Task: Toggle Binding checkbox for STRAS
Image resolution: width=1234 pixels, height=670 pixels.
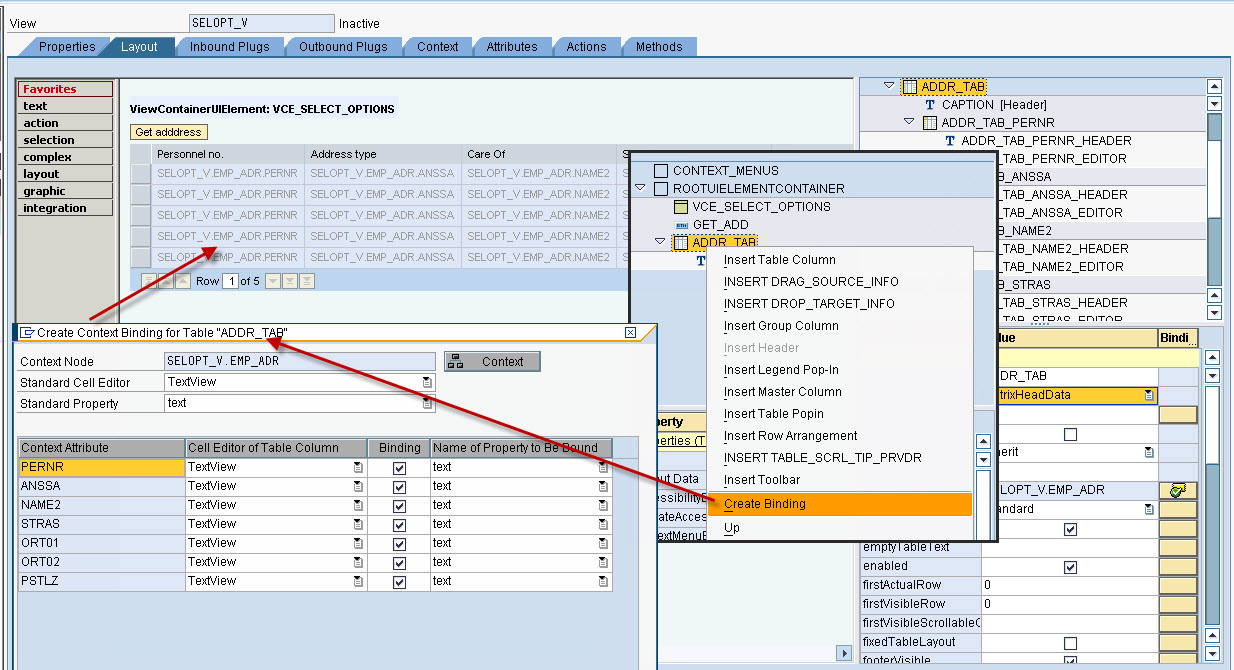Action: coord(400,525)
